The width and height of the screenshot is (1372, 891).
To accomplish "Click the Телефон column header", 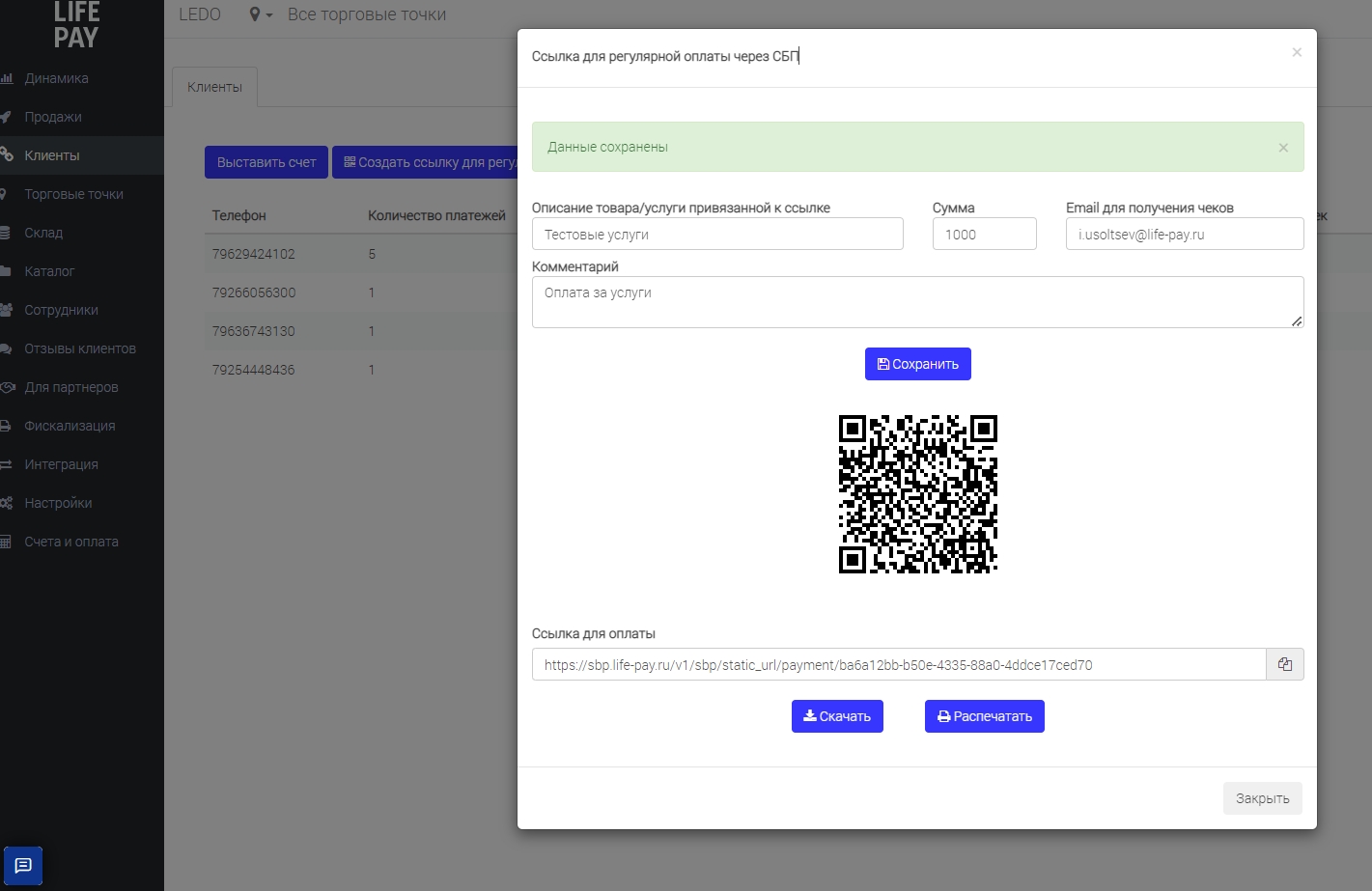I will tap(239, 215).
